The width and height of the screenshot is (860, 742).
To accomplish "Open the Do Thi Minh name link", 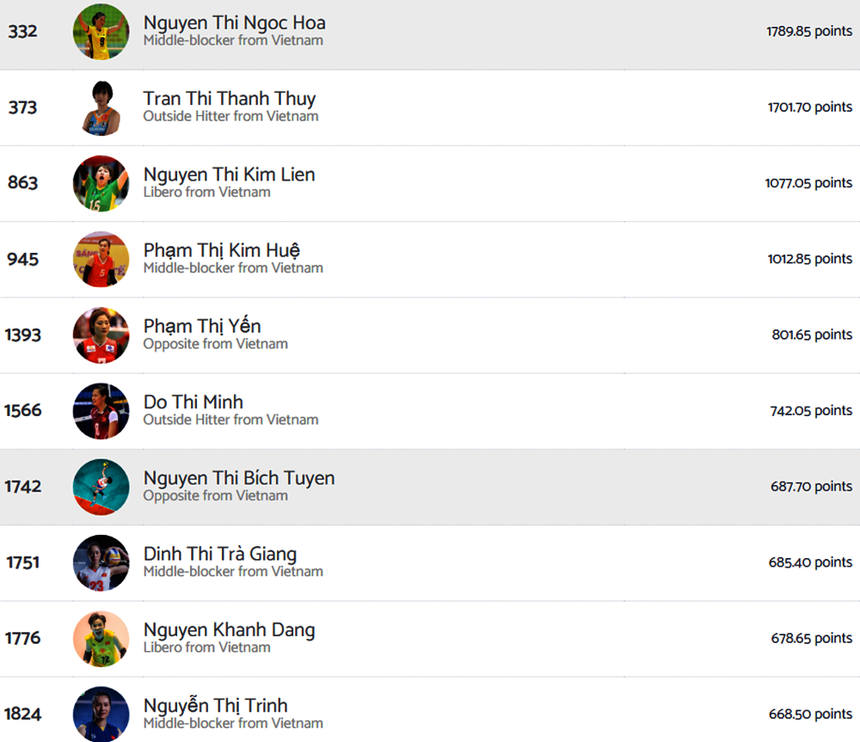I will (193, 402).
